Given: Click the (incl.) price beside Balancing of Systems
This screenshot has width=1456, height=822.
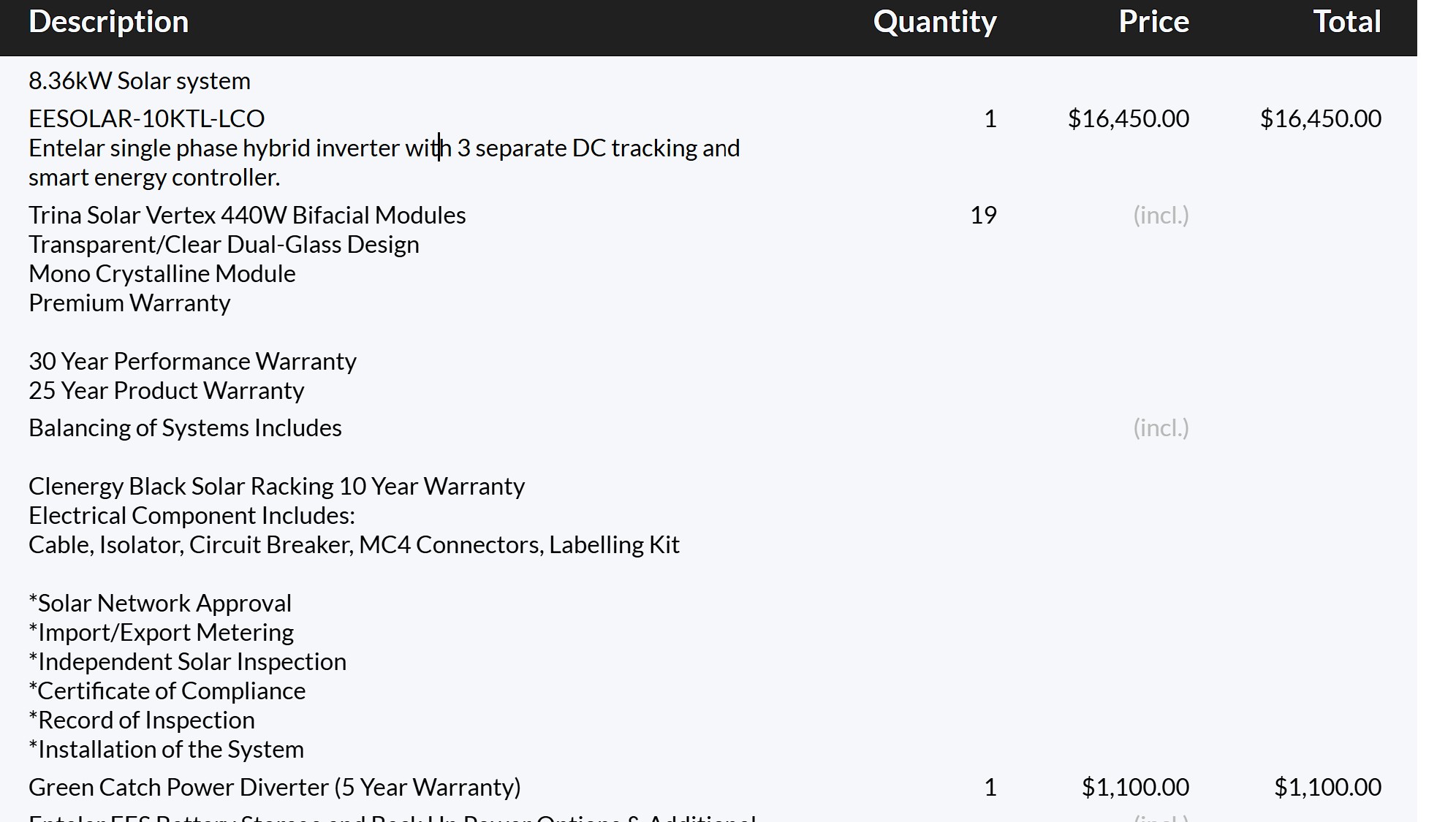Looking at the screenshot, I should 1161,428.
